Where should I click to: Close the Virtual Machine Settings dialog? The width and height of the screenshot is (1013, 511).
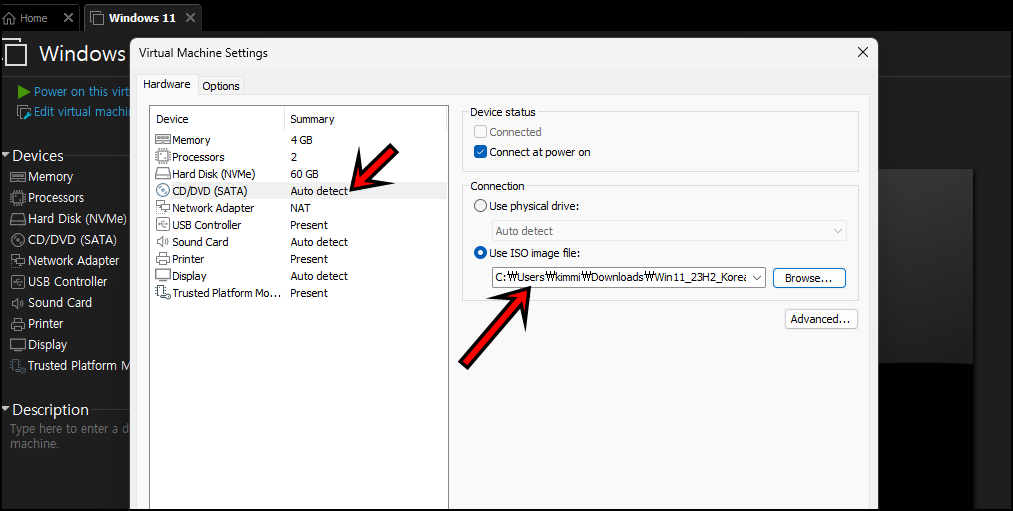coord(862,52)
